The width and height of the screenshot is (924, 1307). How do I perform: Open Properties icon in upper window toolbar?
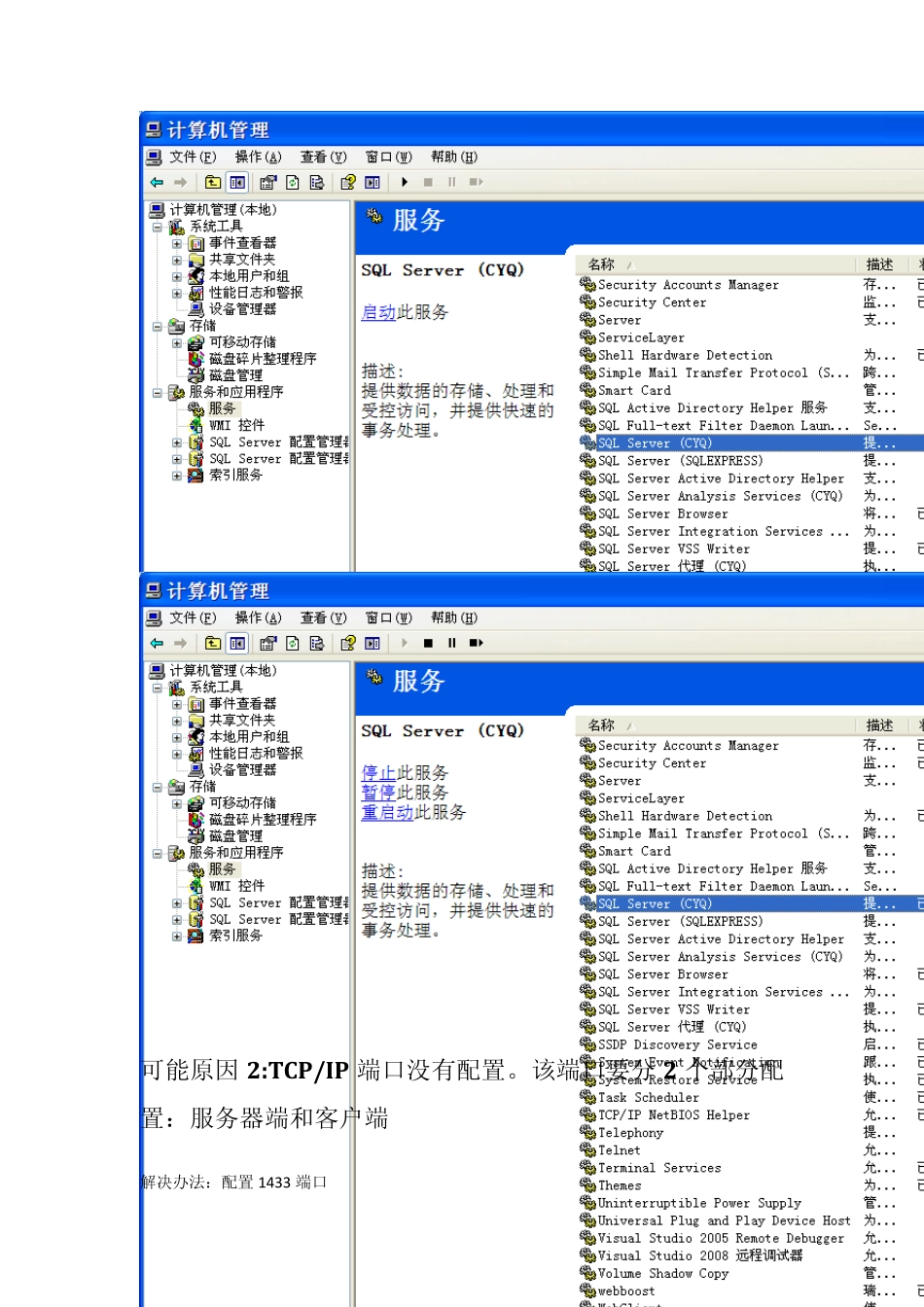coord(267,182)
